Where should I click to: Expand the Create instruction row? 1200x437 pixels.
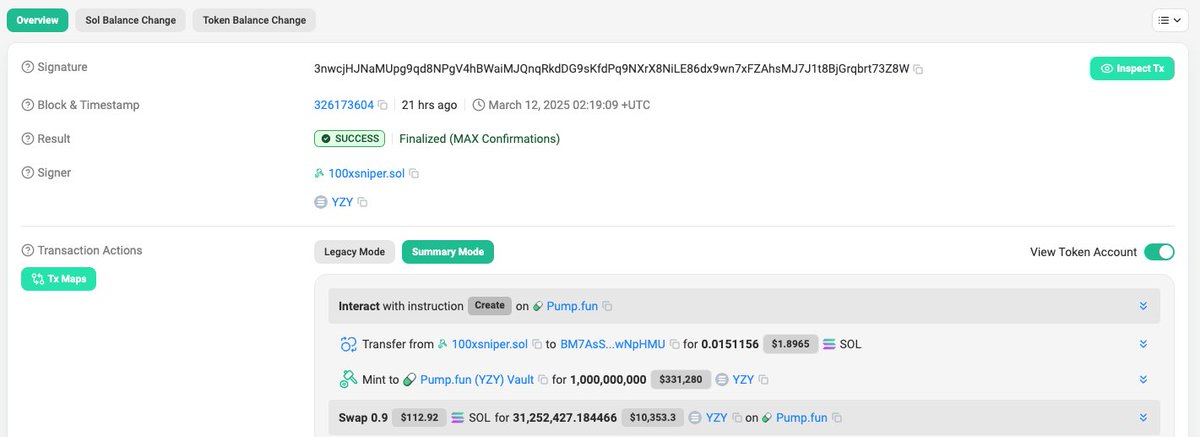tap(1143, 306)
